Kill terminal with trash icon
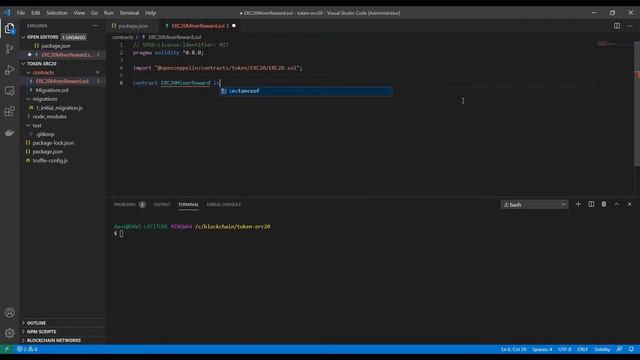Image resolution: width=640 pixels, height=360 pixels. (x=604, y=204)
